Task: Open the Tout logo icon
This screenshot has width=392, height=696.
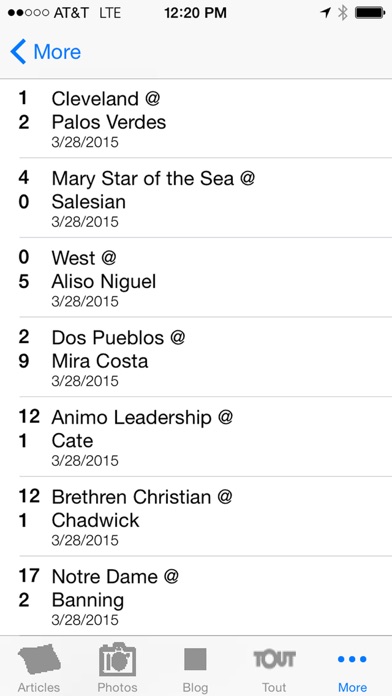Action: point(274,659)
